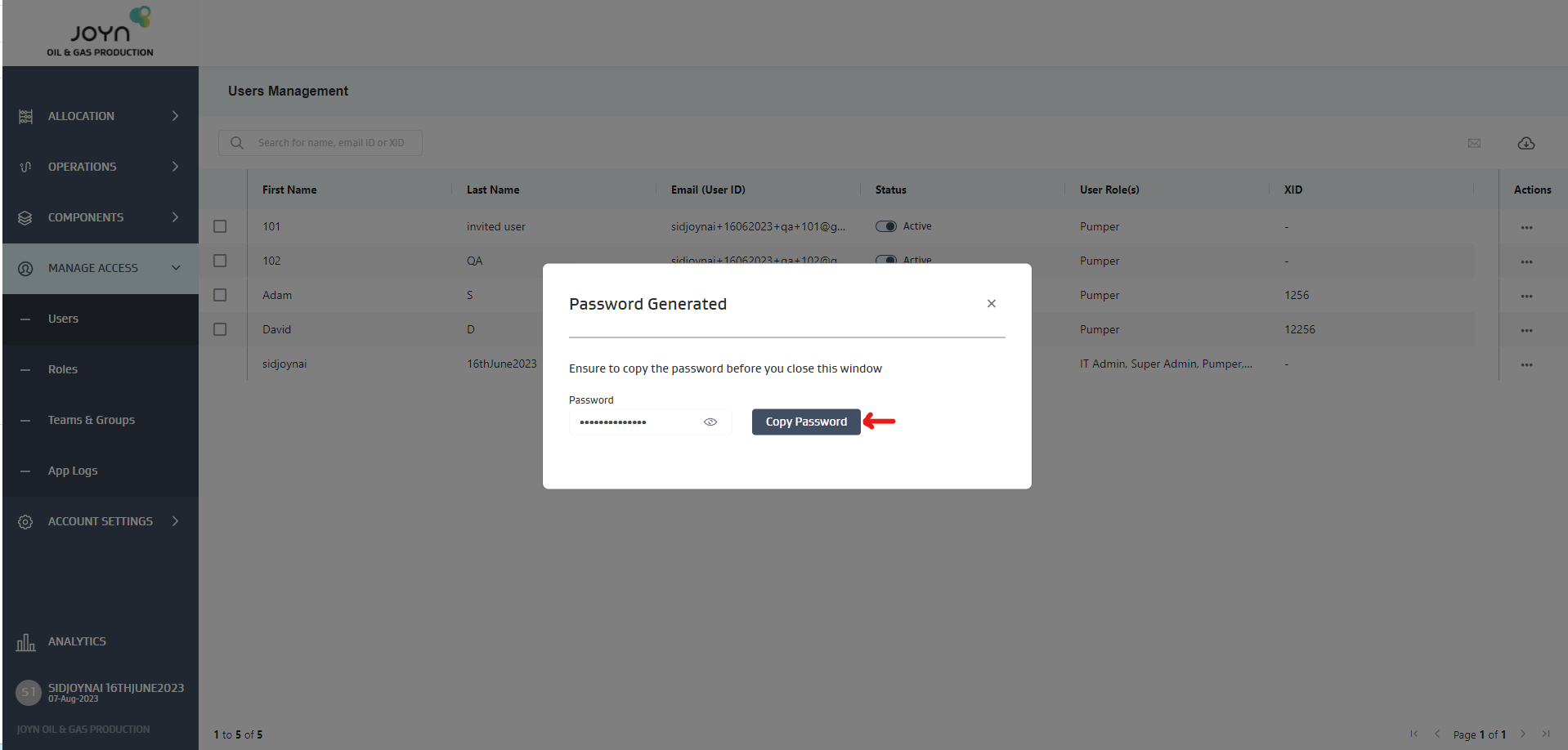Reveal password with the eye icon
The width and height of the screenshot is (1568, 750).
click(710, 422)
